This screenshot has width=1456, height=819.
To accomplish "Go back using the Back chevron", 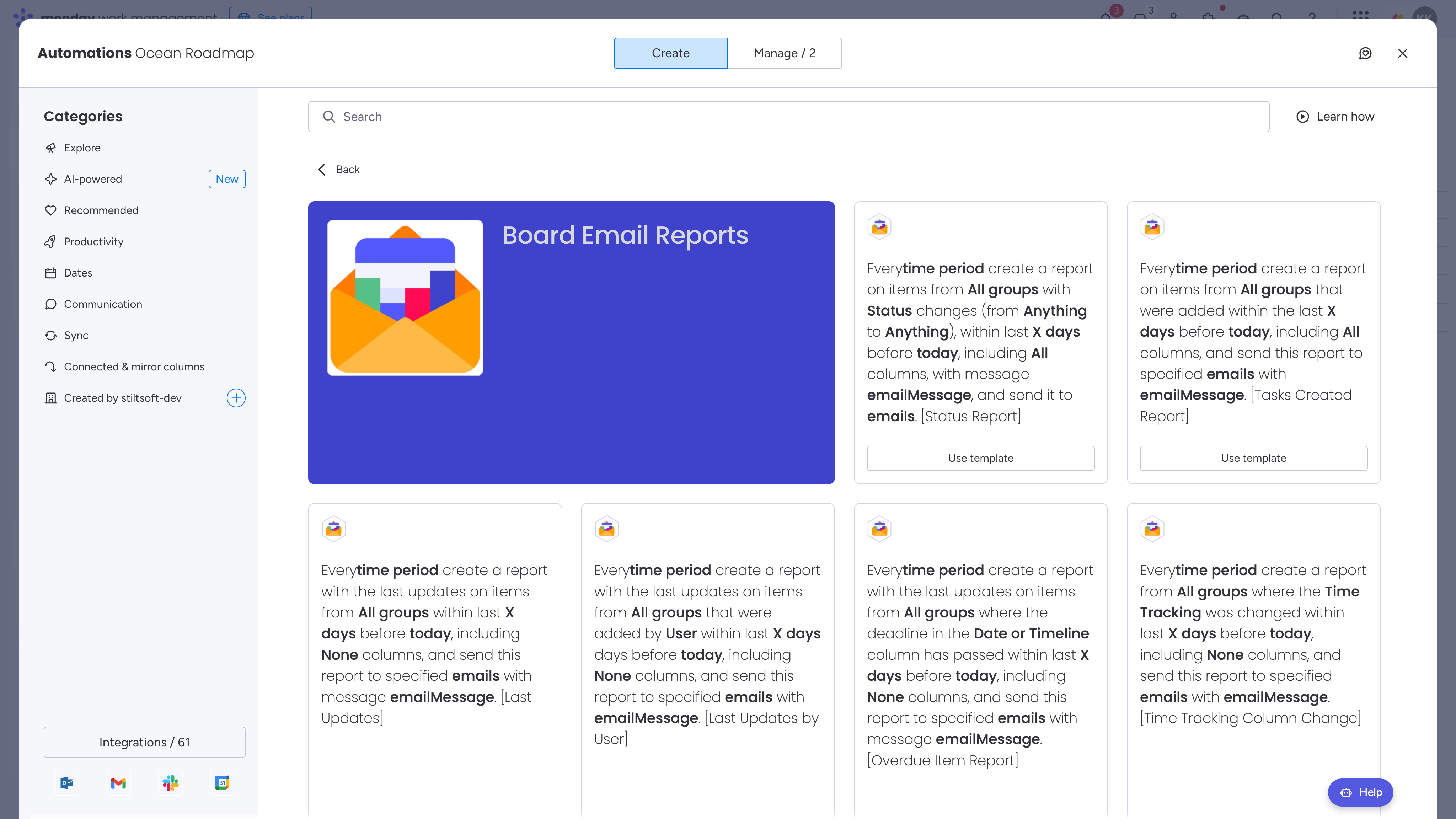I will click(322, 170).
